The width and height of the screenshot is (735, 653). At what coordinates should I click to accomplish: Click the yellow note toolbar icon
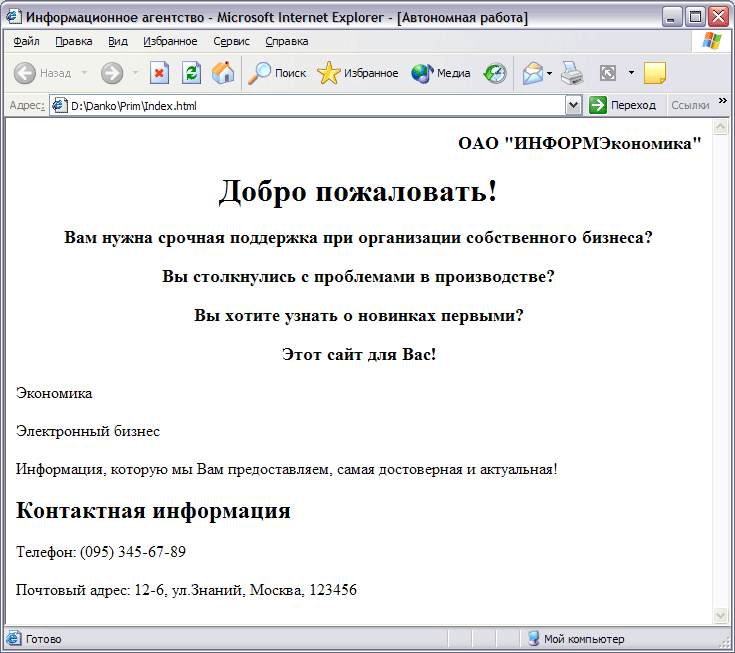654,73
